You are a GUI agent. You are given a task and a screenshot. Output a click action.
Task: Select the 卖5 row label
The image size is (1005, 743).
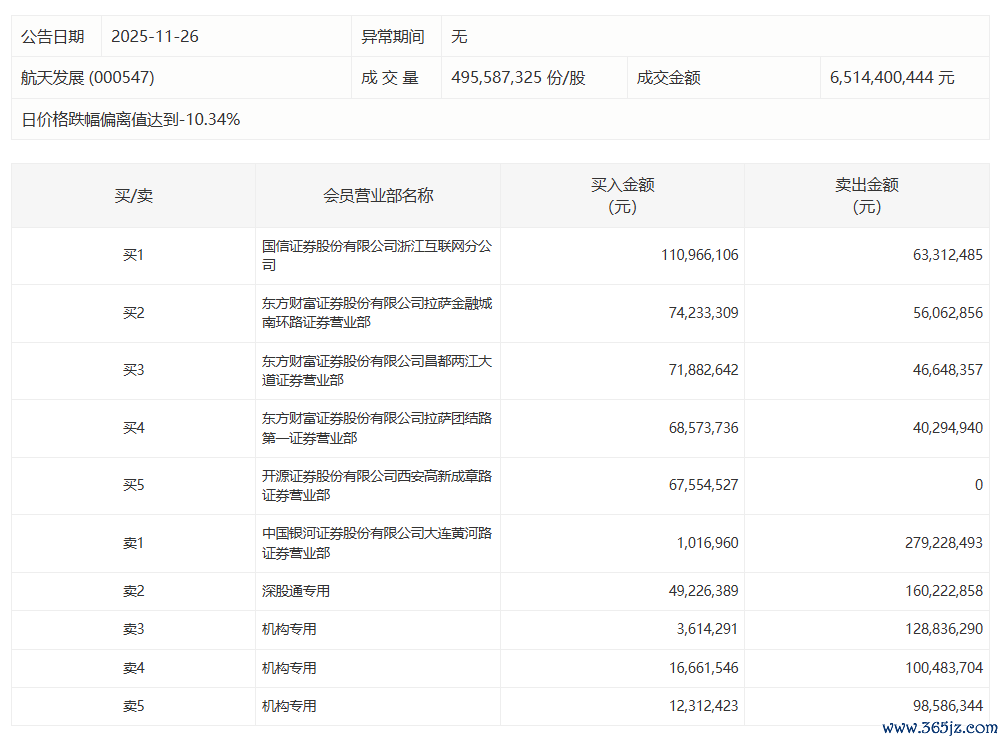[133, 706]
